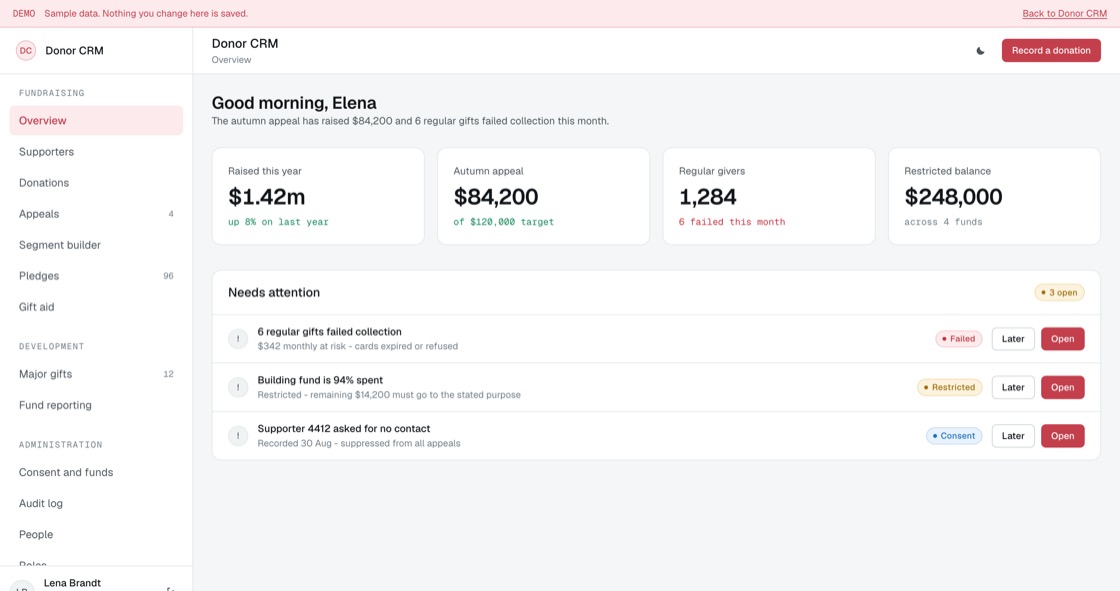View the Audit log
The height and width of the screenshot is (591, 1120).
pyautogui.click(x=96, y=503)
